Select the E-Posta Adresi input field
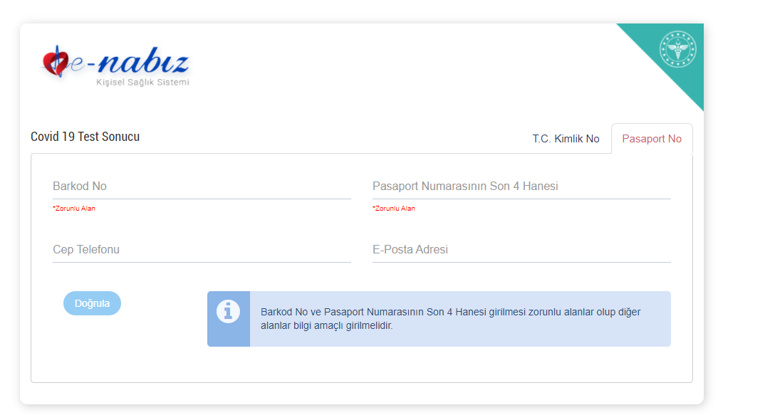The image size is (770, 420). click(520, 250)
